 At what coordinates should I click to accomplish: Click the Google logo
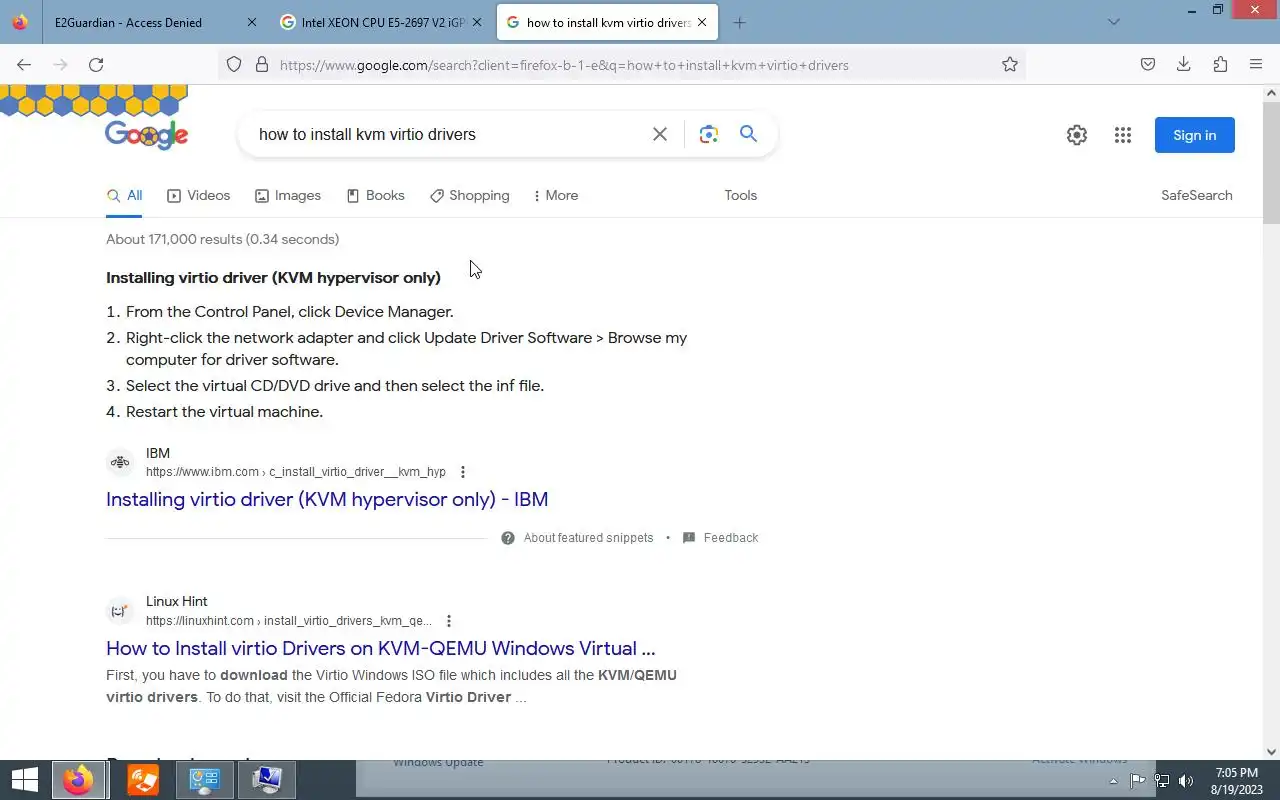point(147,134)
